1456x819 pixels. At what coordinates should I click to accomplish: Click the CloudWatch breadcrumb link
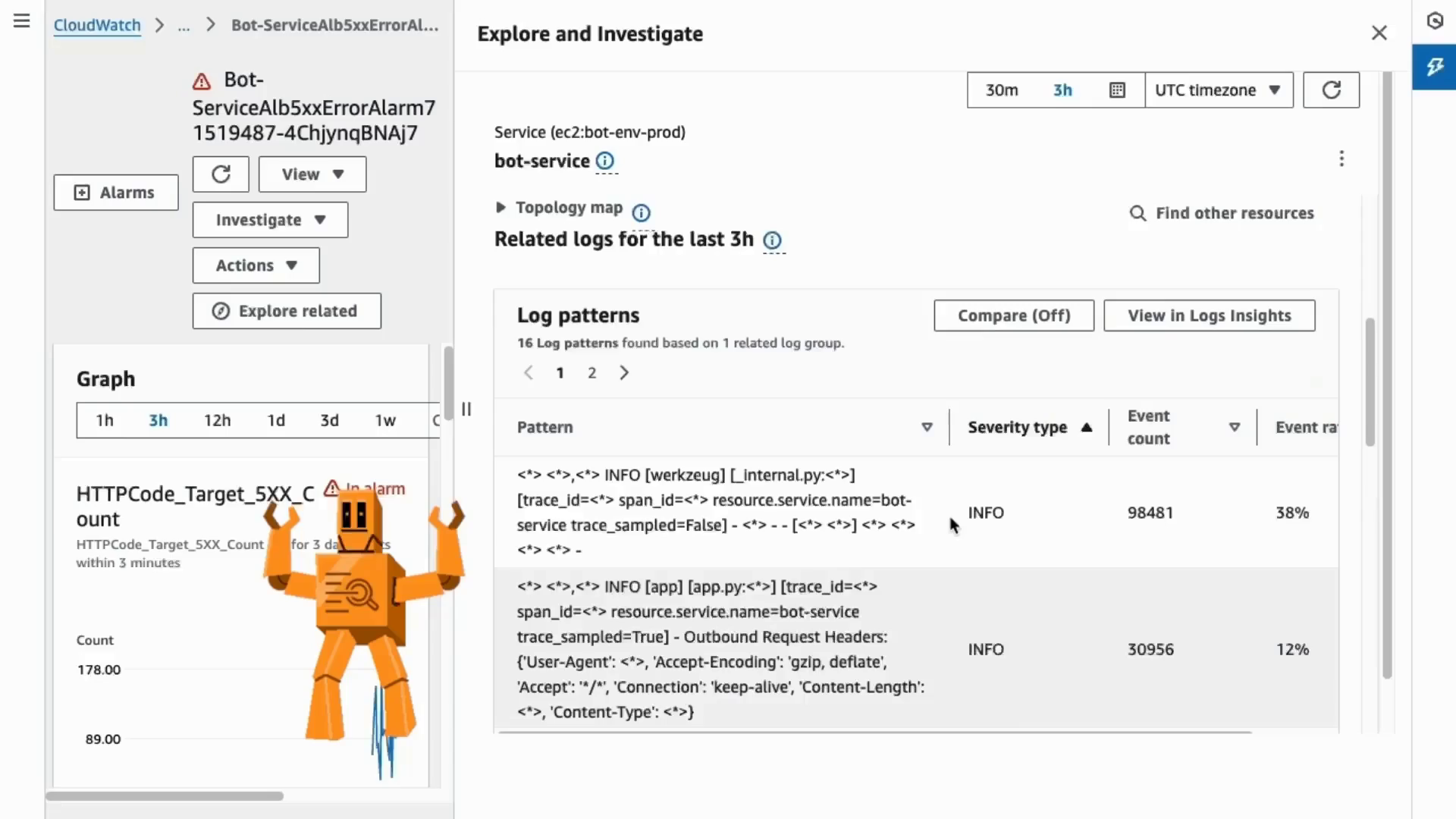coord(97,25)
